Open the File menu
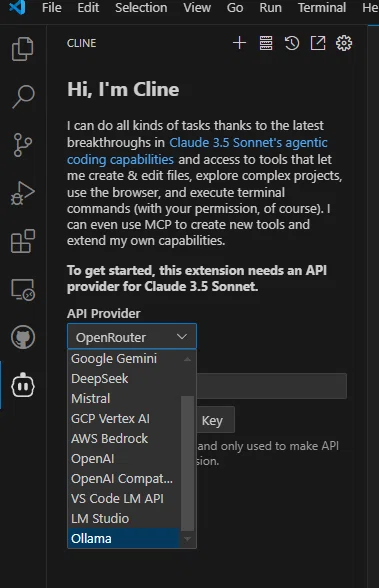 point(52,8)
